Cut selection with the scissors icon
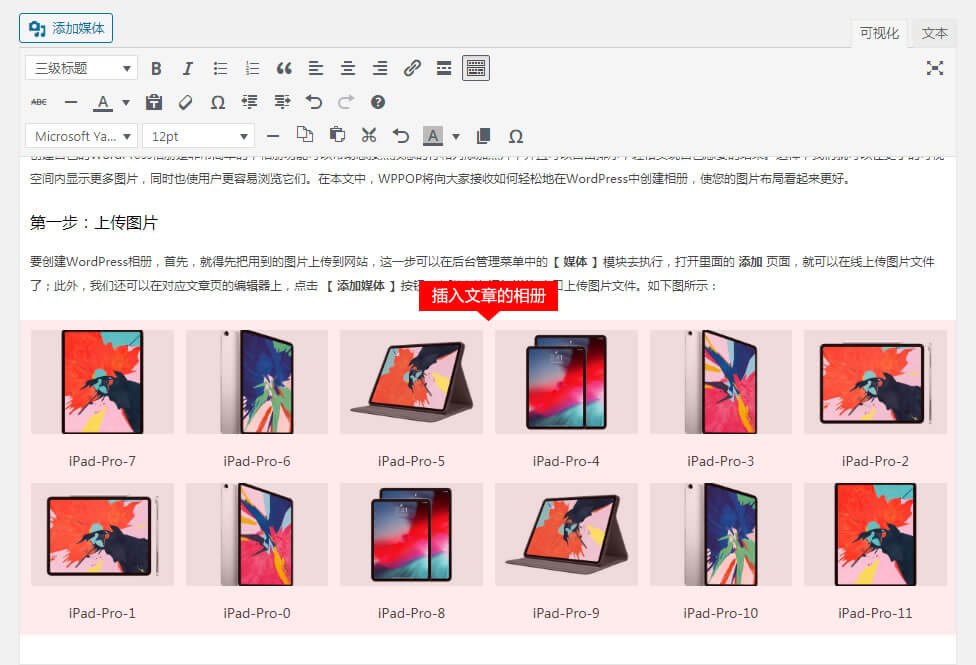The height and width of the screenshot is (665, 976). click(369, 136)
